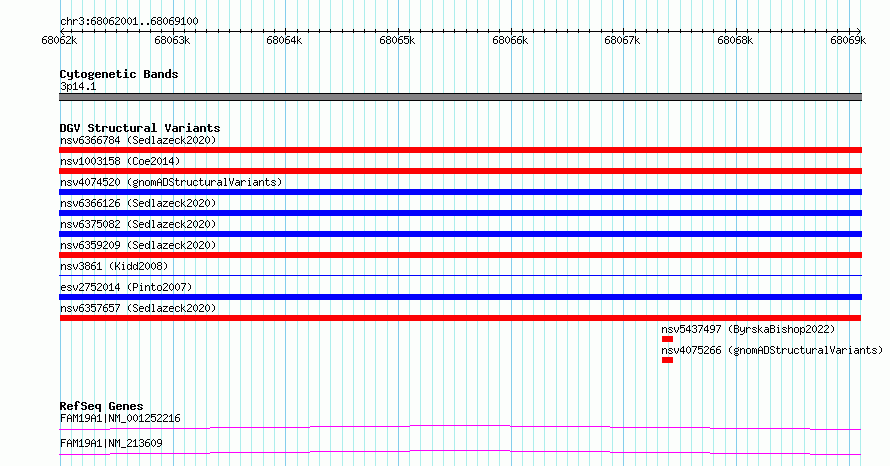This screenshot has width=890, height=466.
Task: Click the nsv4075266 (gnomADStructuralVariants) label
Action: tap(773, 350)
